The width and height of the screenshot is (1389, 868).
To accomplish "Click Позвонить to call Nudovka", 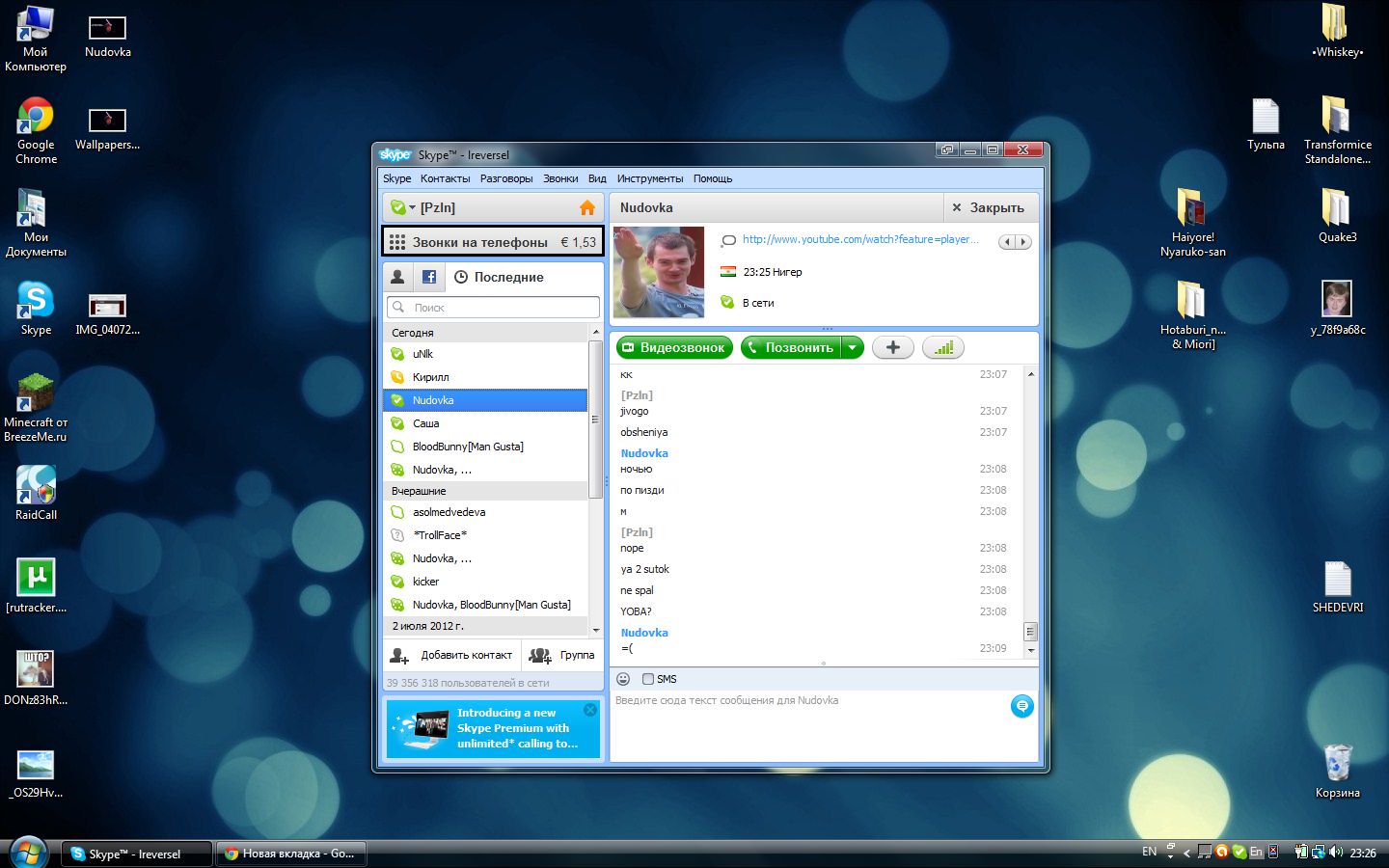I will pos(791,348).
